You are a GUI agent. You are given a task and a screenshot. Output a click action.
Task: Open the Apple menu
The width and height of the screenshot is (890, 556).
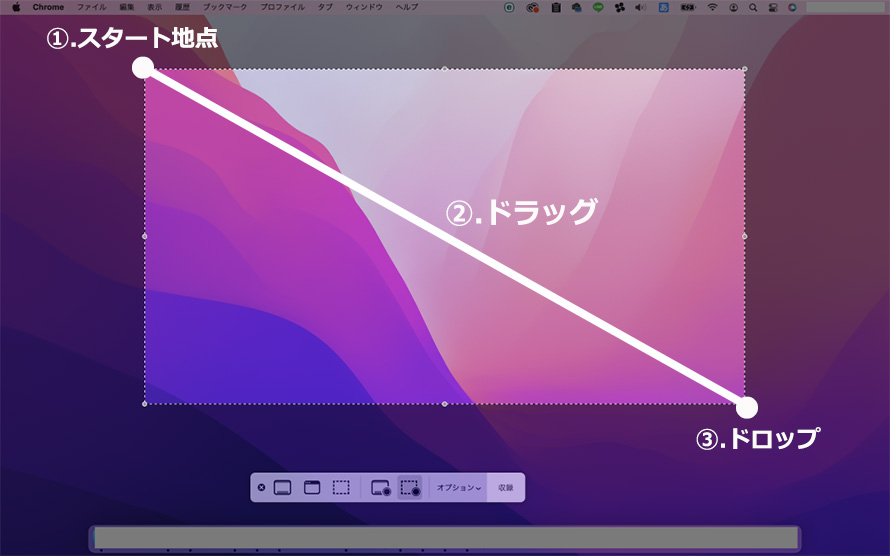[x=16, y=7]
